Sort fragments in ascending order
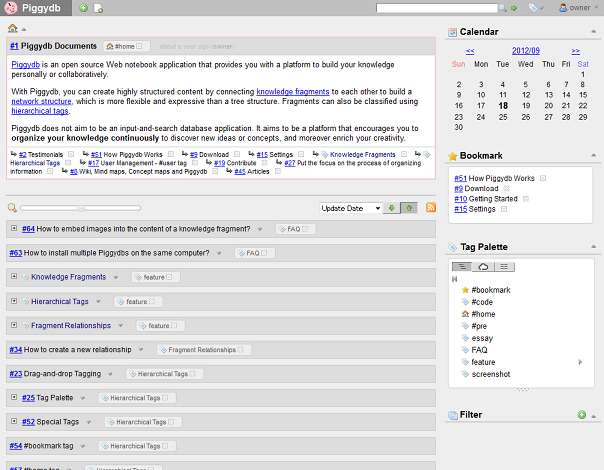The image size is (604, 470). 409,208
